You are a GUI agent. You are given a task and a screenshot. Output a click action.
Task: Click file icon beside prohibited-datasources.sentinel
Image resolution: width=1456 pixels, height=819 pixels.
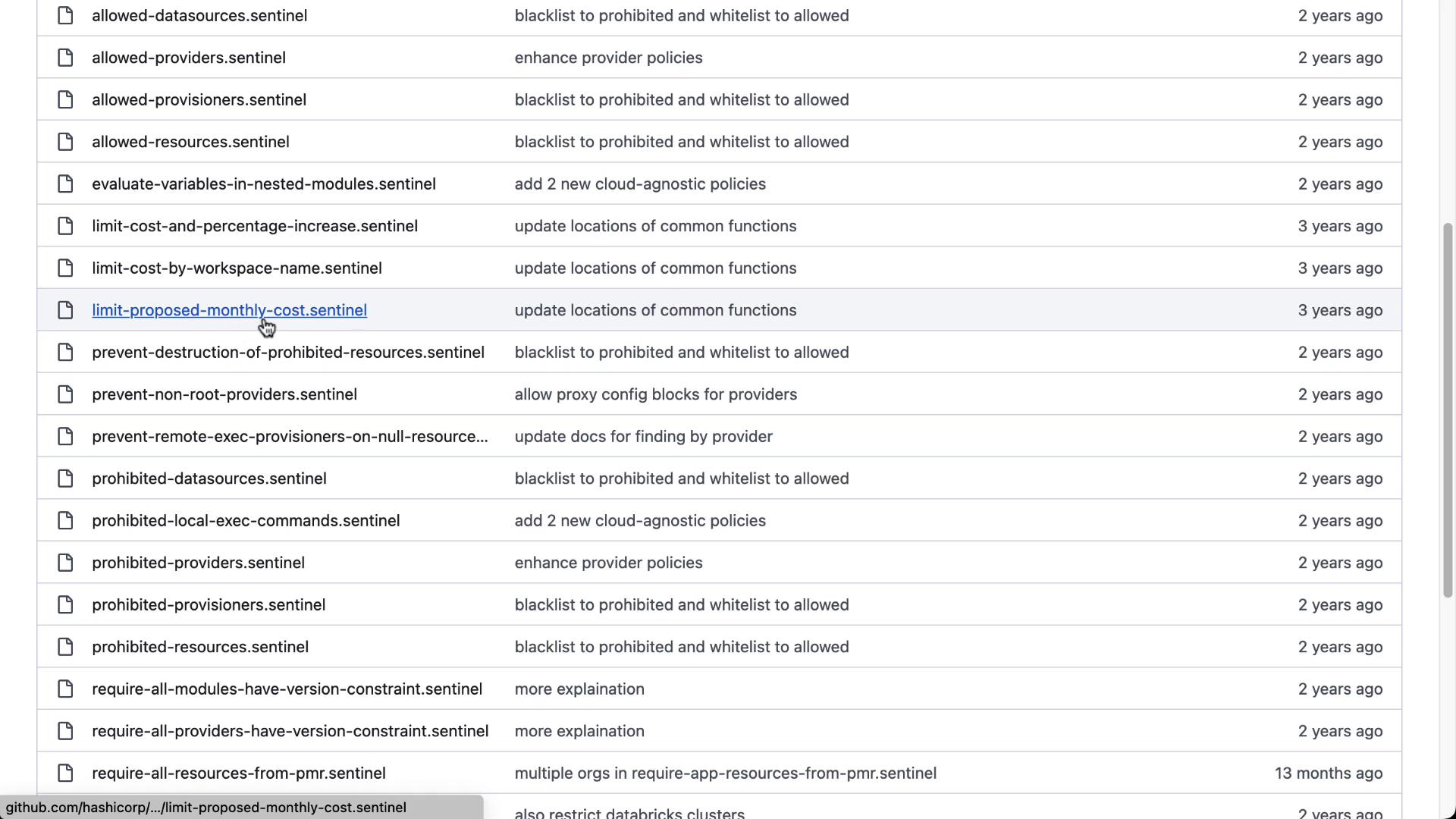[x=65, y=479]
